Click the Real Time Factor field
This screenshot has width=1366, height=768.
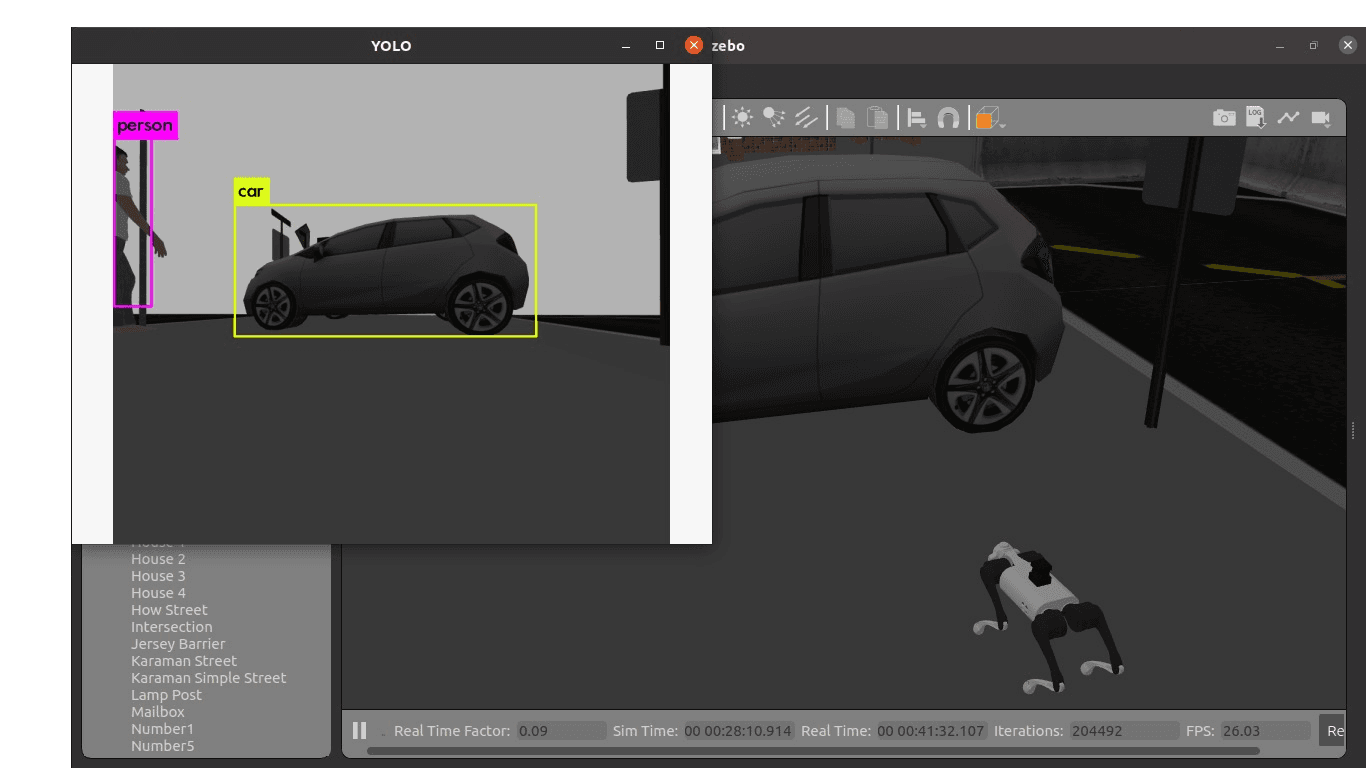561,731
